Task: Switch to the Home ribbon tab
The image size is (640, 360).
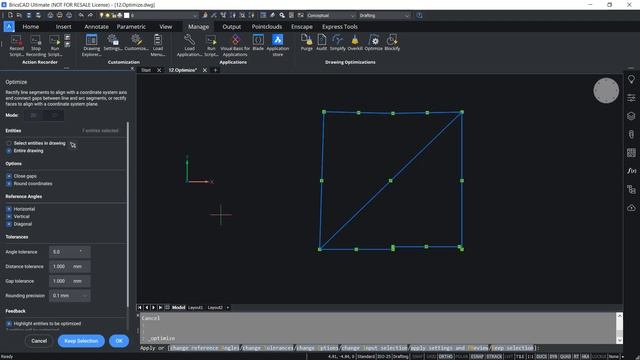Action: pos(31,27)
